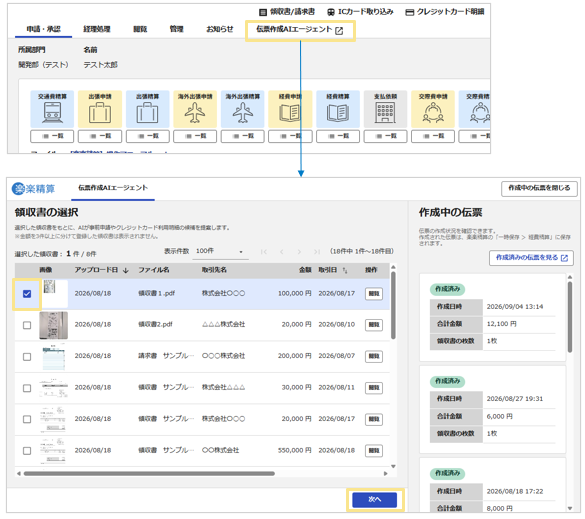Screen dimensions: 585x519
Task: Check the 領収書2.pdf row checkbox
Action: pos(27,325)
